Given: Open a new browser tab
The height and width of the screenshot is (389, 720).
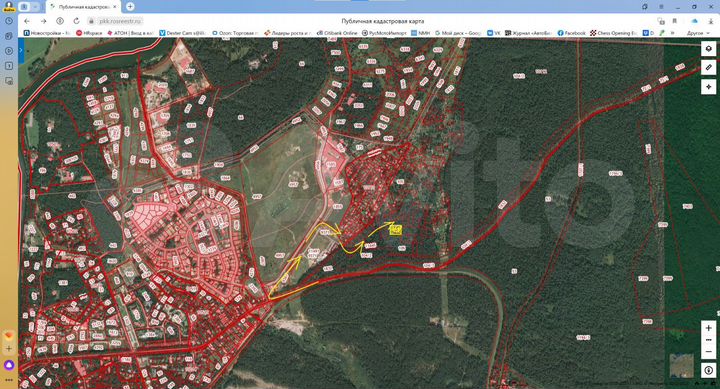Looking at the screenshot, I should (x=130, y=6).
